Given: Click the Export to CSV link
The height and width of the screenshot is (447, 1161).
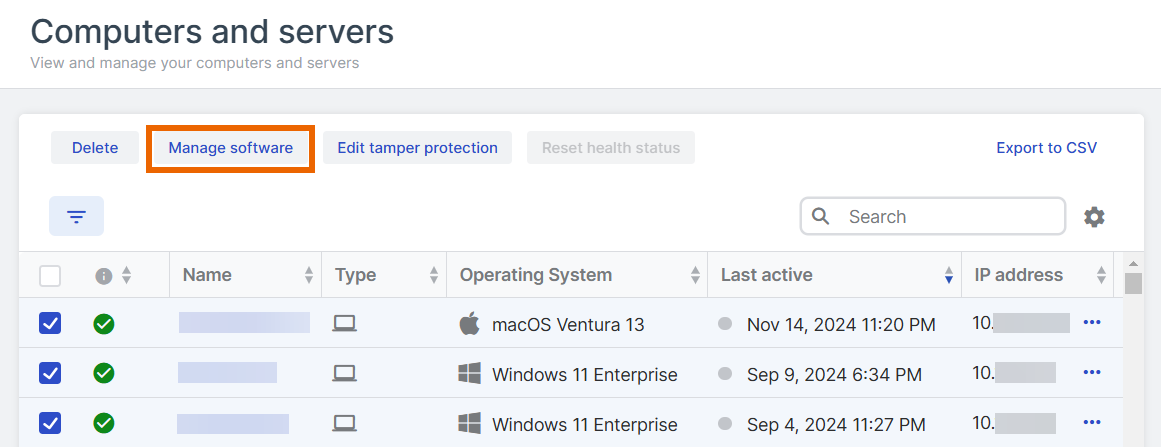Looking at the screenshot, I should coord(1046,148).
